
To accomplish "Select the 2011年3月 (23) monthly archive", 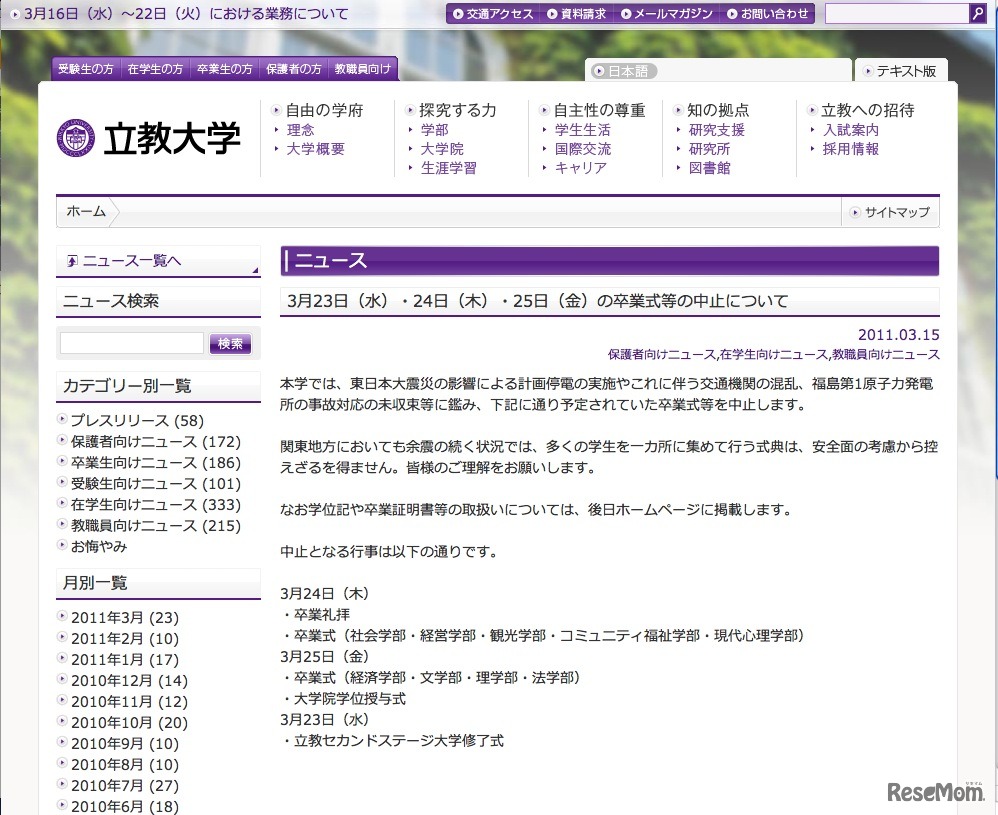I will 124,618.
